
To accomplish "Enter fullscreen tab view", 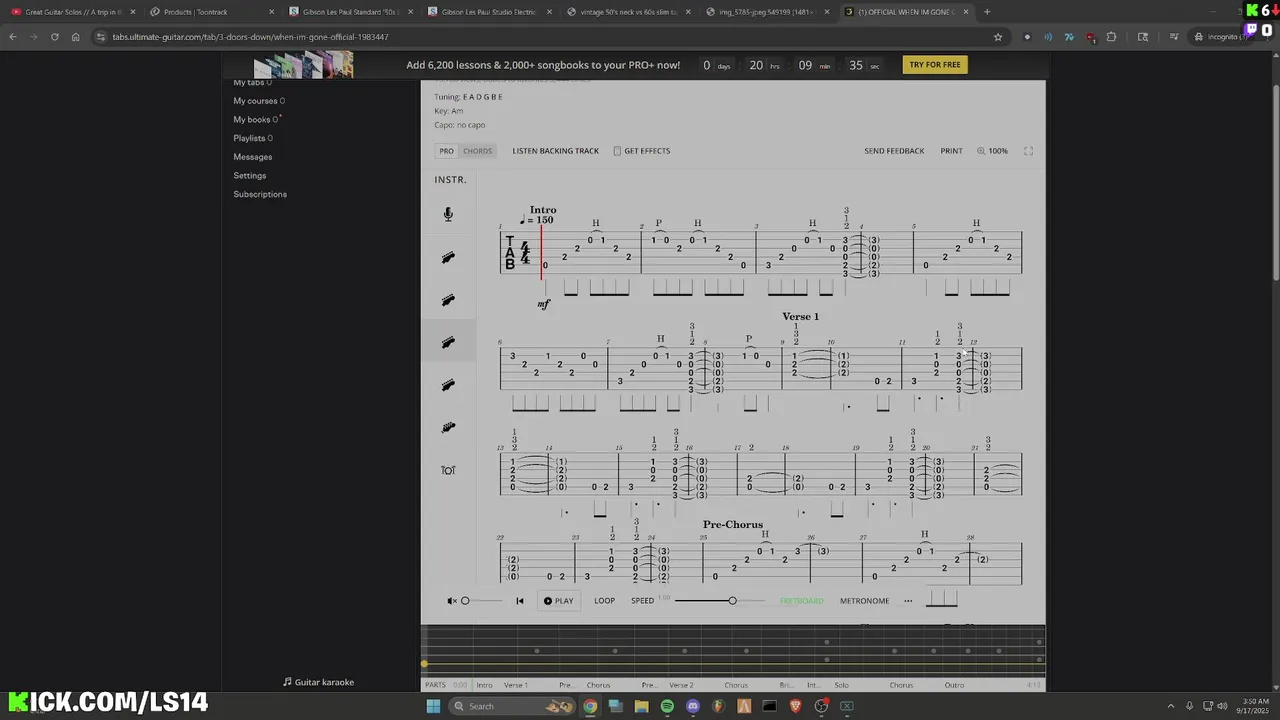I will [1028, 151].
